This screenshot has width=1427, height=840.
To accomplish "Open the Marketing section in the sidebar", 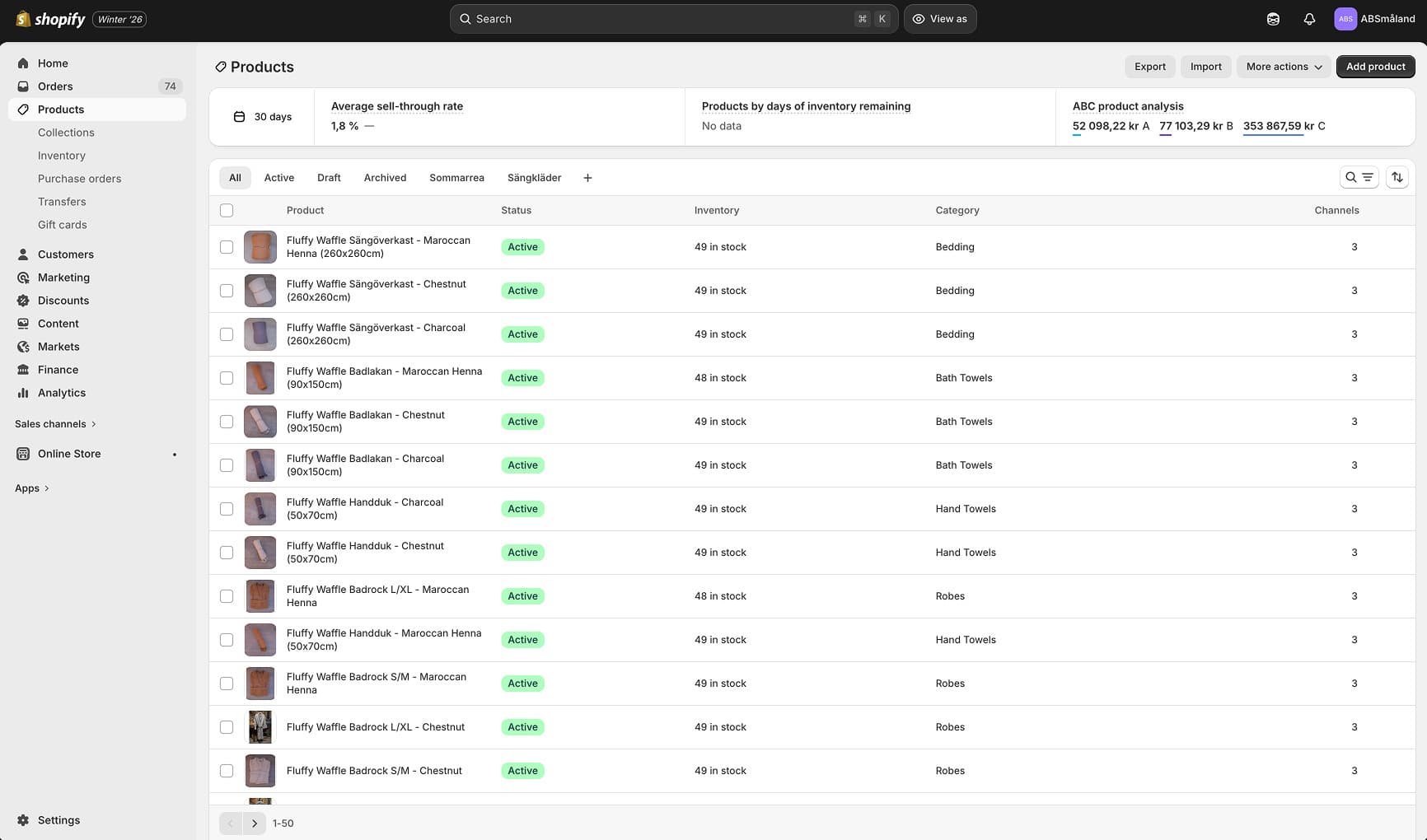I will (x=63, y=278).
